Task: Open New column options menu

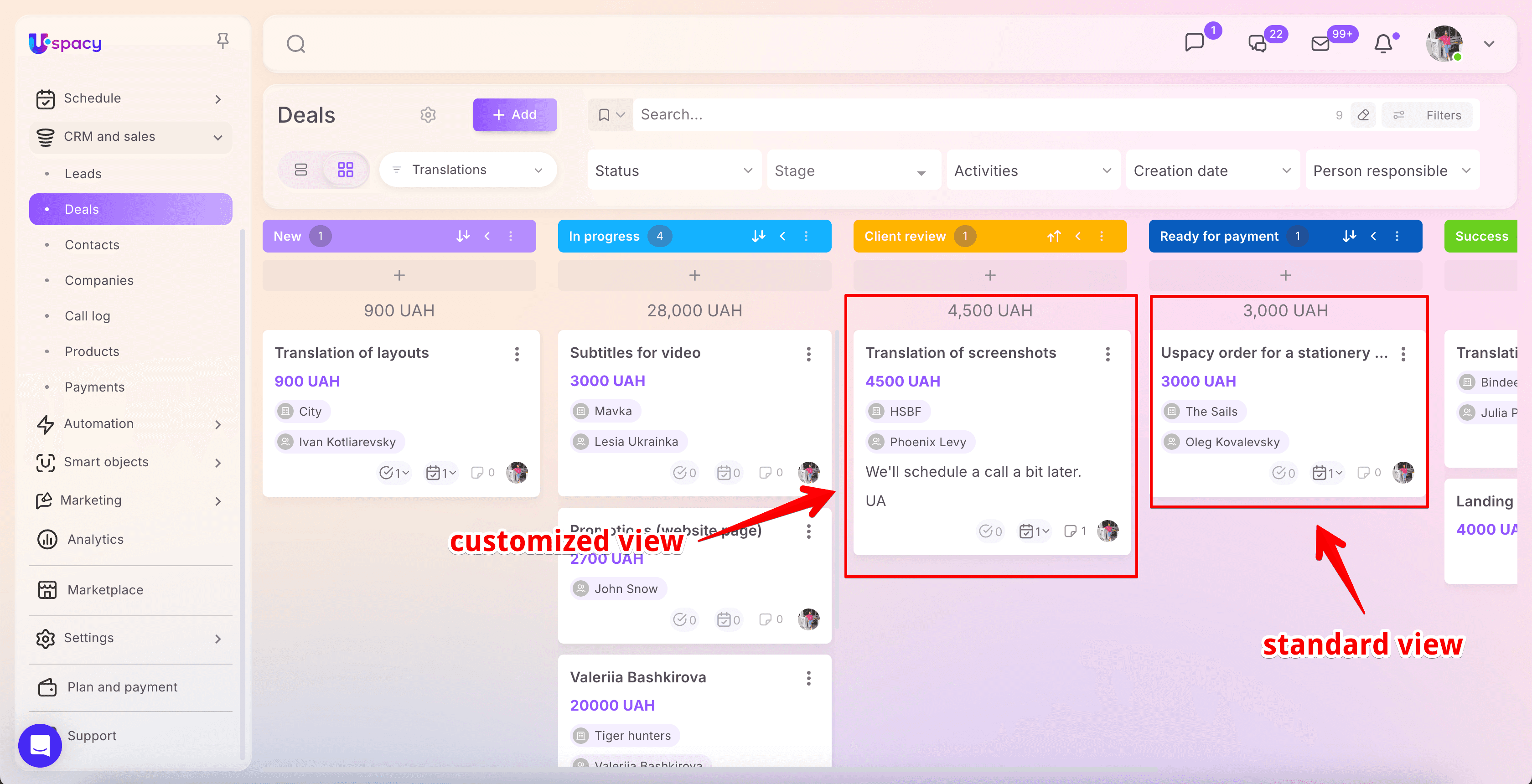Action: (x=511, y=236)
